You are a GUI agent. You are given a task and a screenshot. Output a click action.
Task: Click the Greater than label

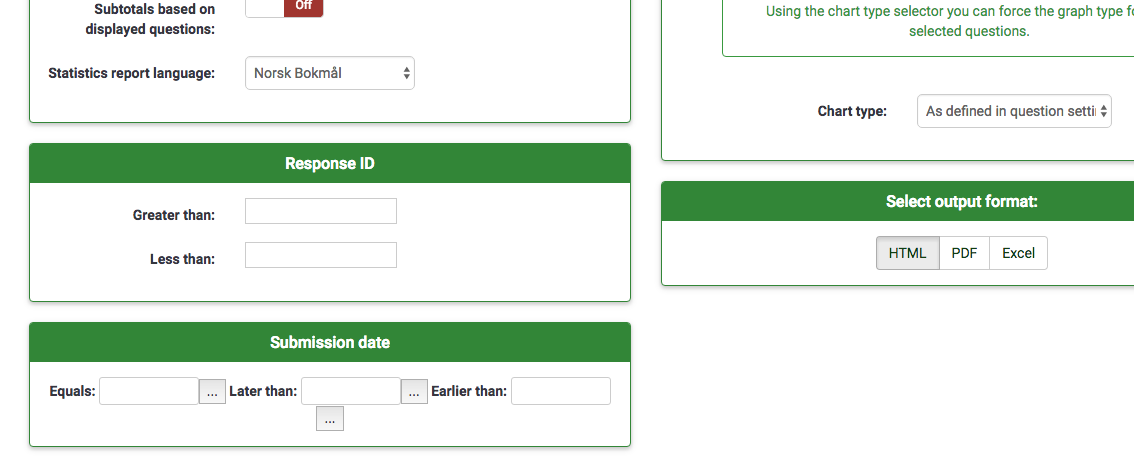174,214
